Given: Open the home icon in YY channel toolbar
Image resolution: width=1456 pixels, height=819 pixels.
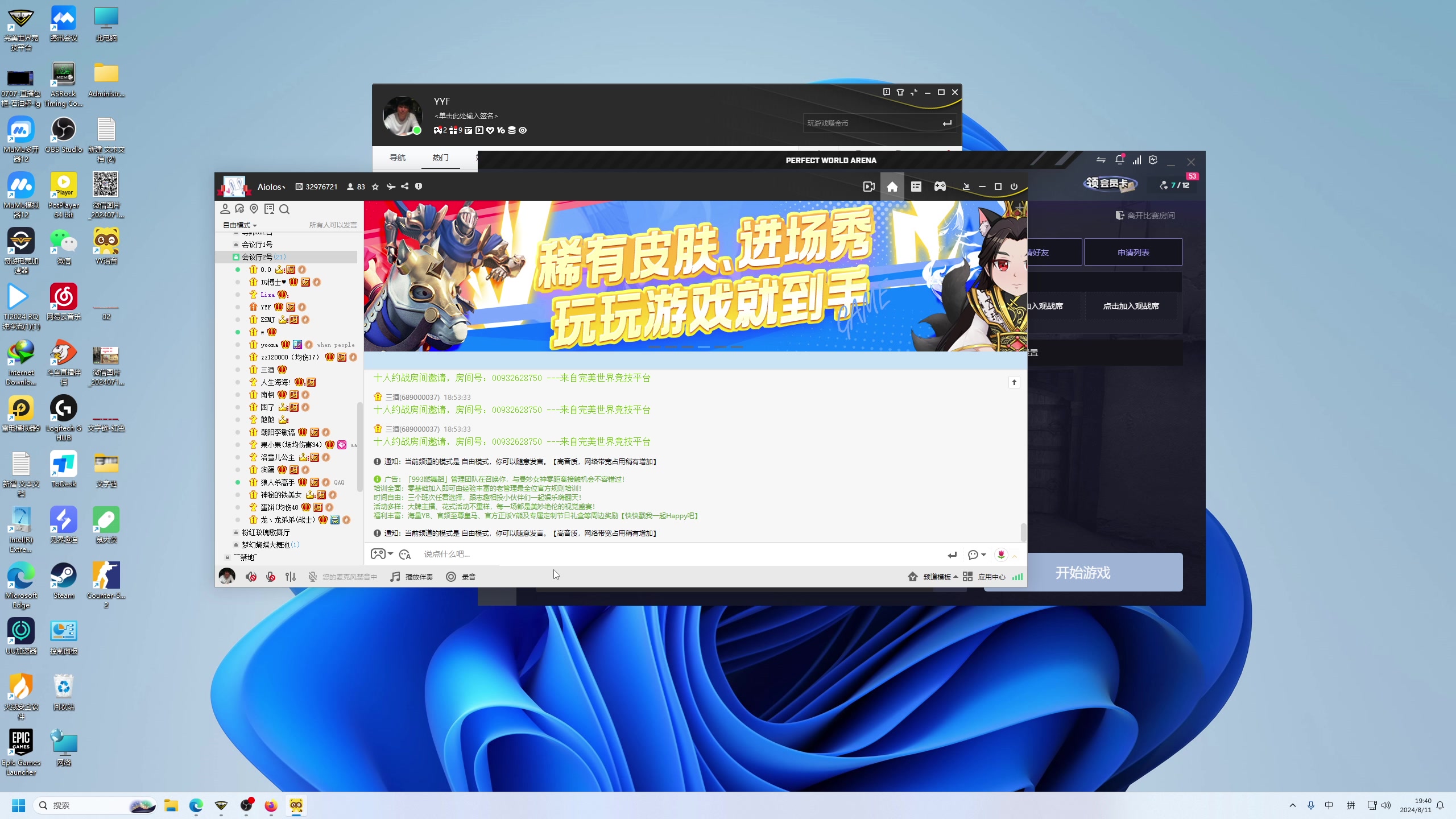Looking at the screenshot, I should pos(892,187).
